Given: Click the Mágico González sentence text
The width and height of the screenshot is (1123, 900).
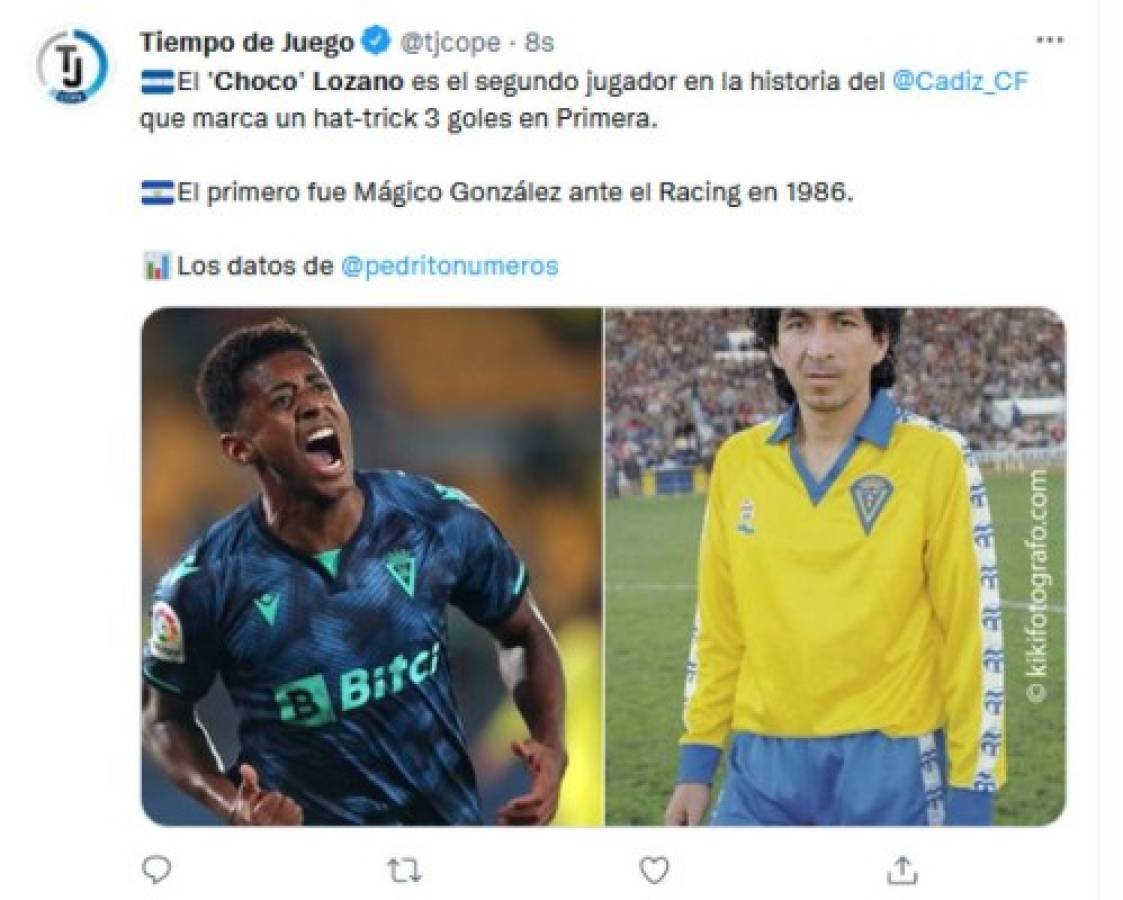Looking at the screenshot, I should 516,193.
